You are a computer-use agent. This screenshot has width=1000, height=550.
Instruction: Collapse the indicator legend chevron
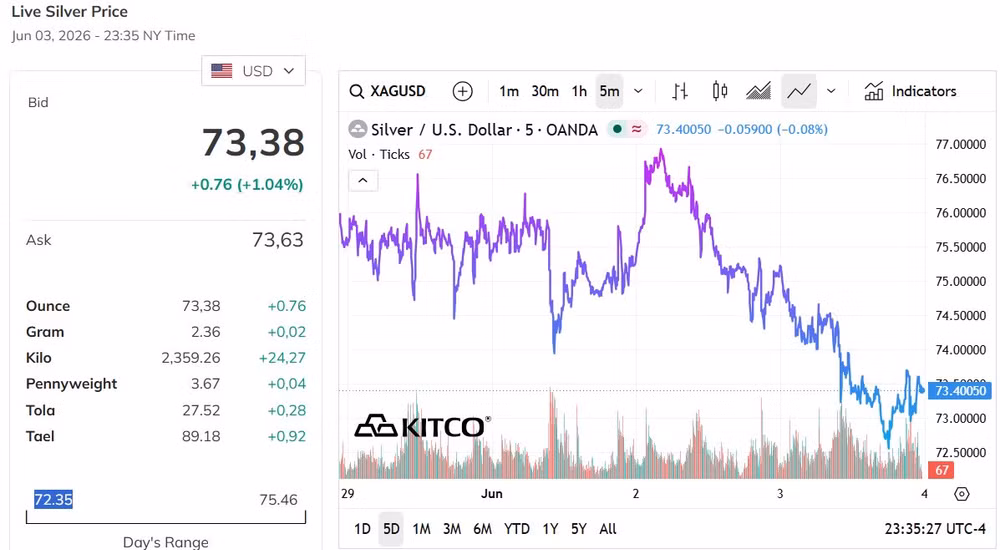tap(363, 181)
